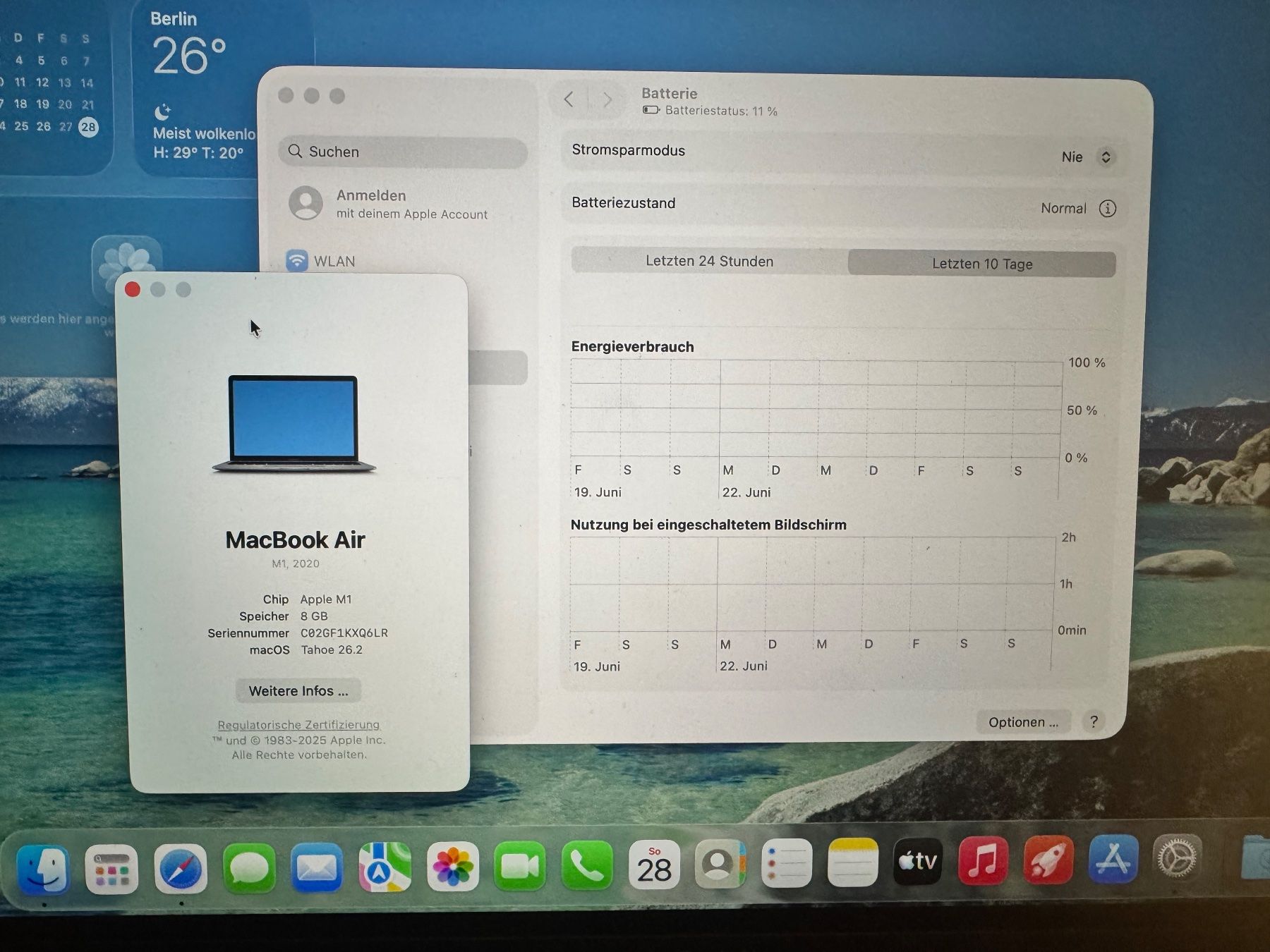Click the Energieverbrauch chart heading
Viewport: 1270px width, 952px height.
pos(633,346)
